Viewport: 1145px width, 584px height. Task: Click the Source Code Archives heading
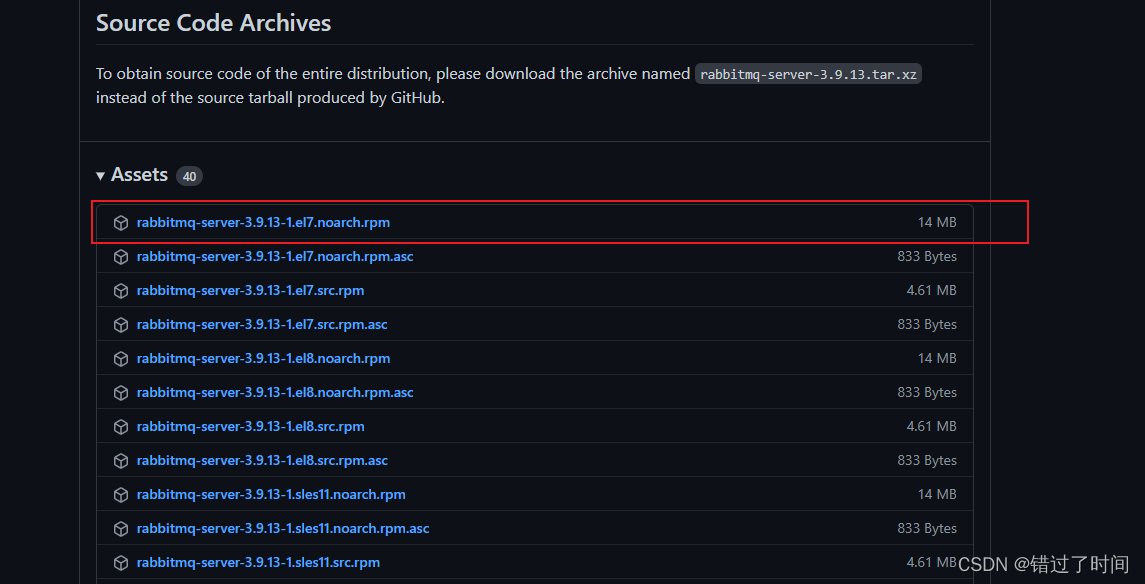coord(213,23)
